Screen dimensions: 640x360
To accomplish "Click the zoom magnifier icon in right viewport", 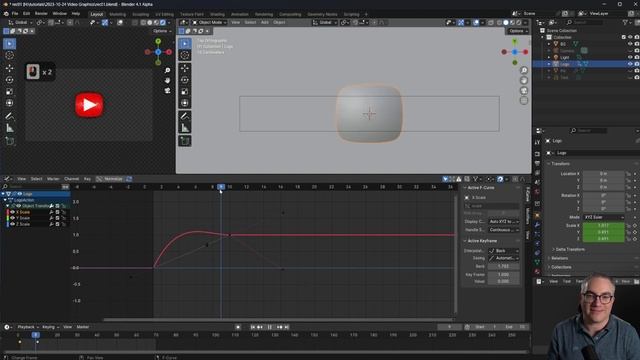I will (x=524, y=70).
